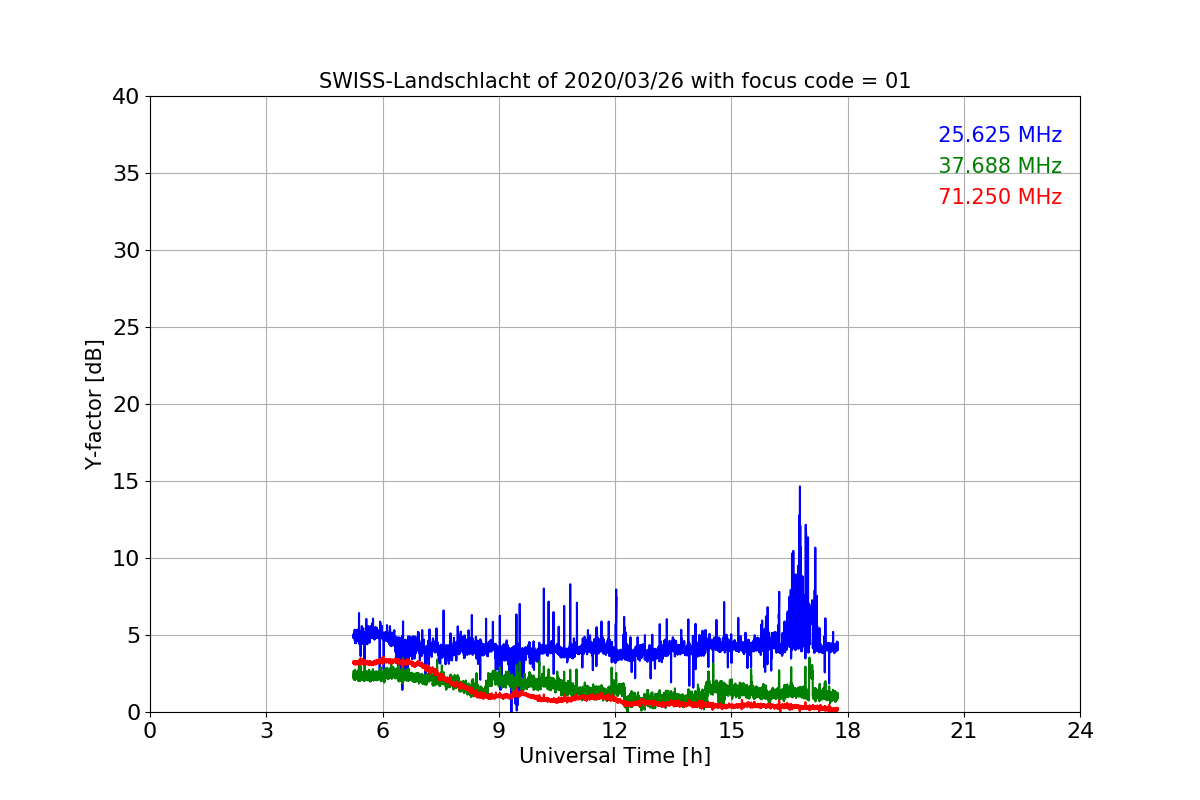This screenshot has width=1200, height=800.
Task: Click the y-axis tick label 30
Action: tap(125, 251)
